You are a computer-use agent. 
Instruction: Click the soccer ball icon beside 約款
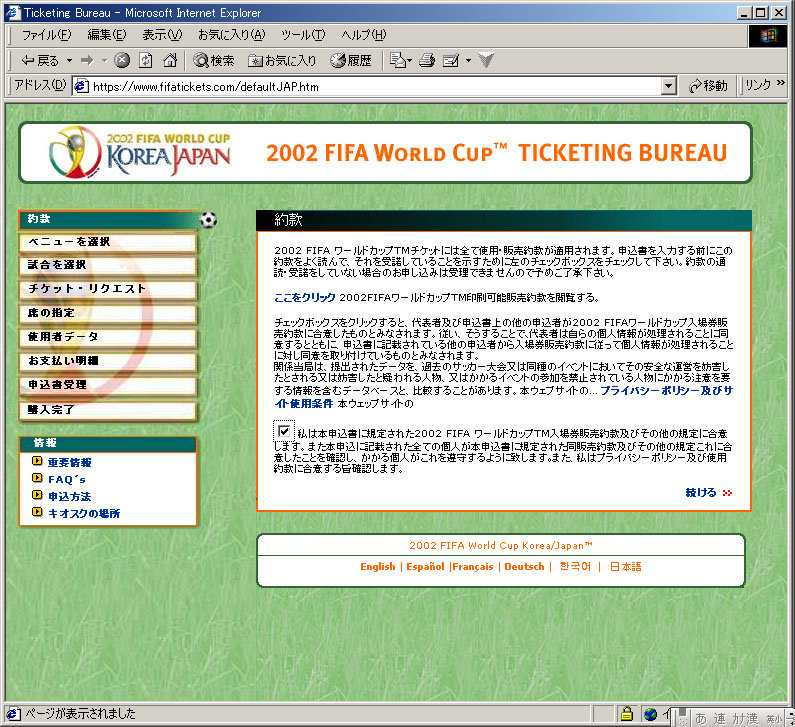pyautogui.click(x=208, y=220)
